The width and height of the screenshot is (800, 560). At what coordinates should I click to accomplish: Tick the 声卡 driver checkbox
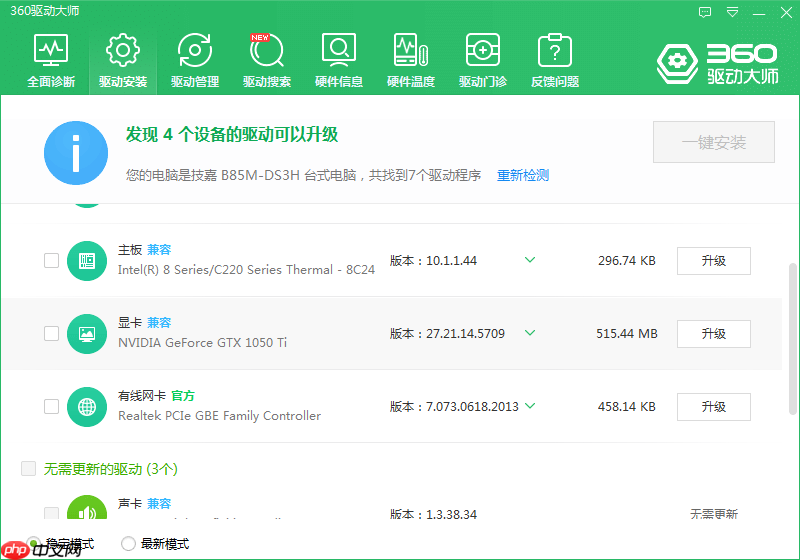point(52,513)
